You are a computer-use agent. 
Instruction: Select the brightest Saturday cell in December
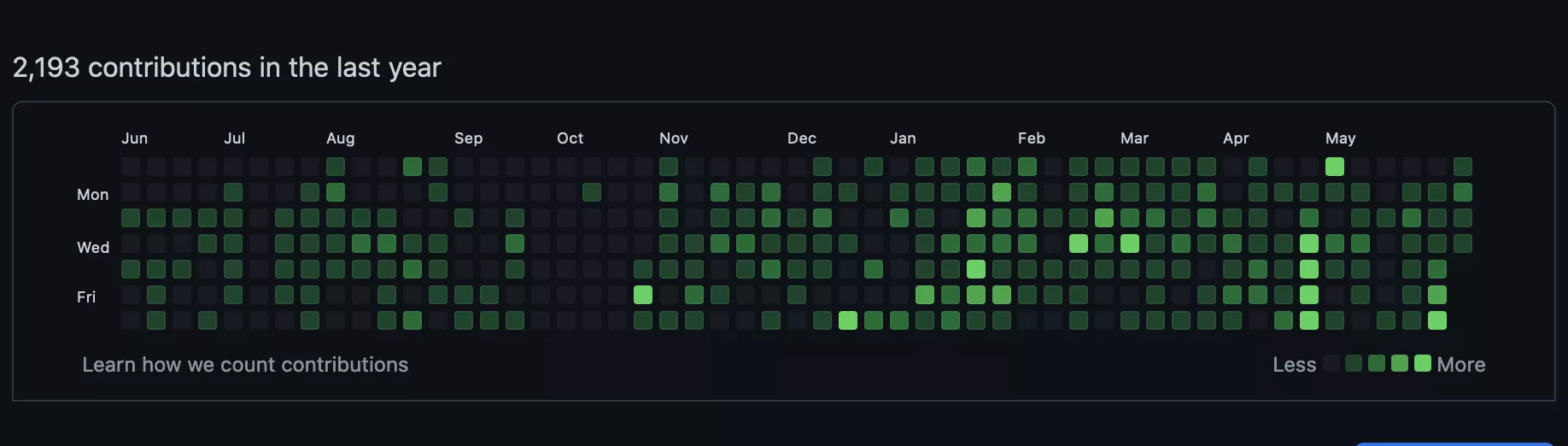pyautogui.click(x=848, y=320)
